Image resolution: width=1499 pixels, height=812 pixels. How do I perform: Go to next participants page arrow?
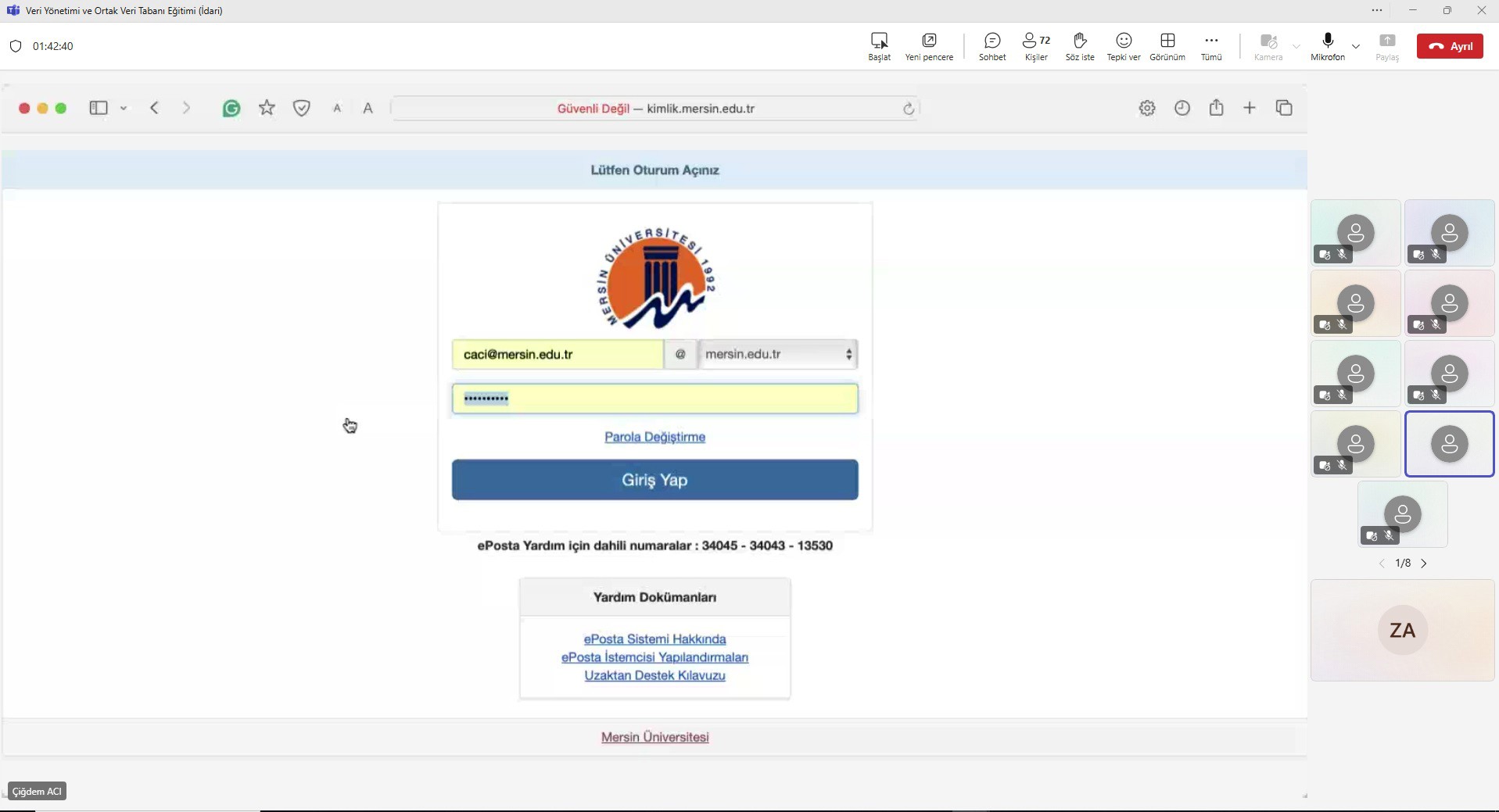1424,563
